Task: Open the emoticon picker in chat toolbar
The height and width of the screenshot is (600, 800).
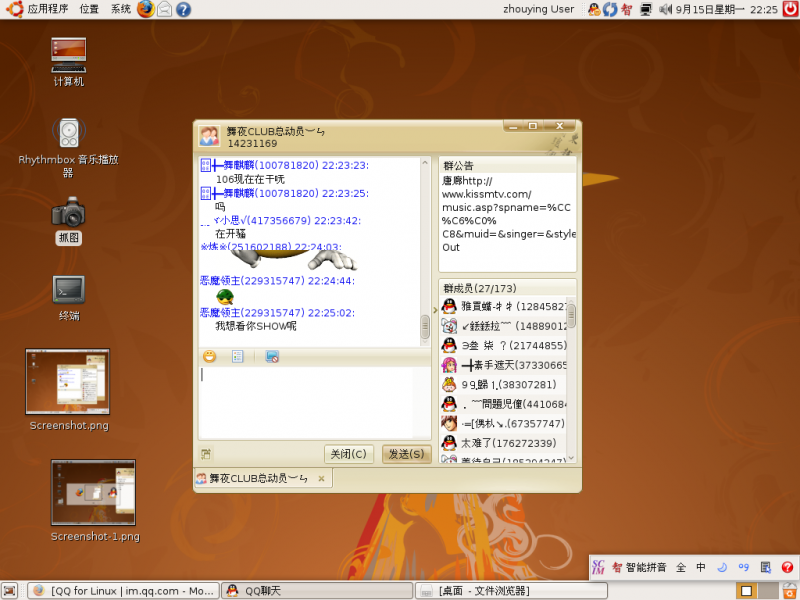Action: click(209, 357)
